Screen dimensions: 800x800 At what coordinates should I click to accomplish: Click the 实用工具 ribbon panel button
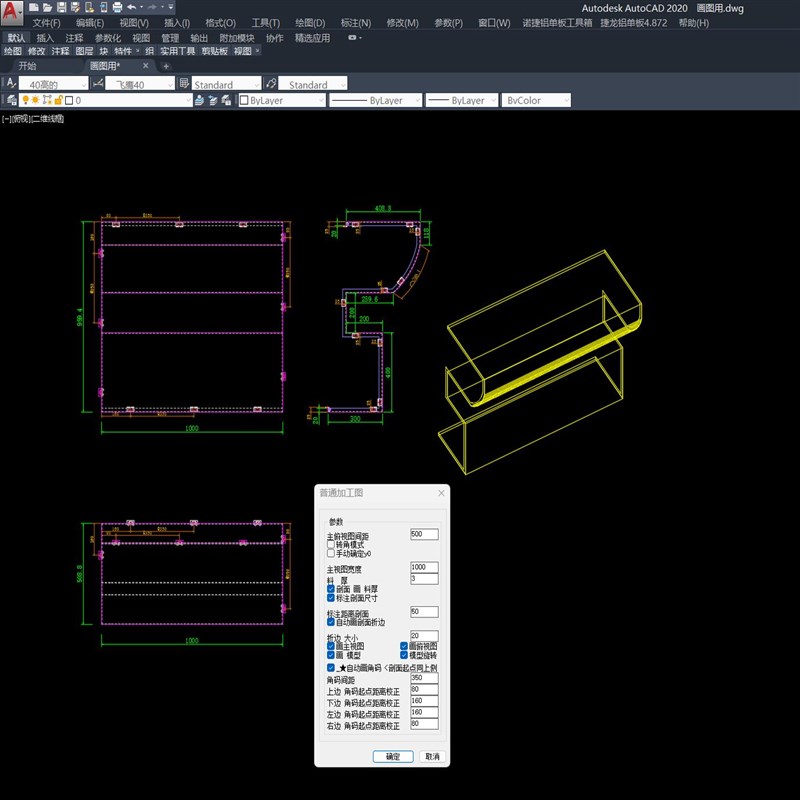(x=178, y=51)
